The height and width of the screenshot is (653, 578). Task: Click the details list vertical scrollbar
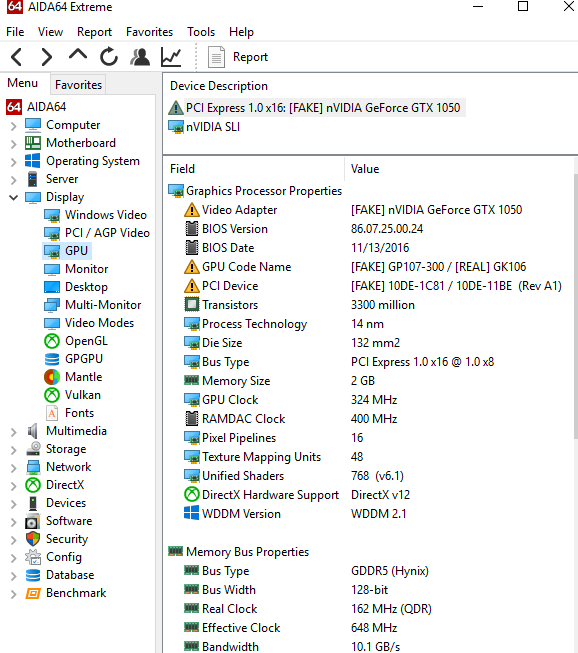[x=576, y=306]
